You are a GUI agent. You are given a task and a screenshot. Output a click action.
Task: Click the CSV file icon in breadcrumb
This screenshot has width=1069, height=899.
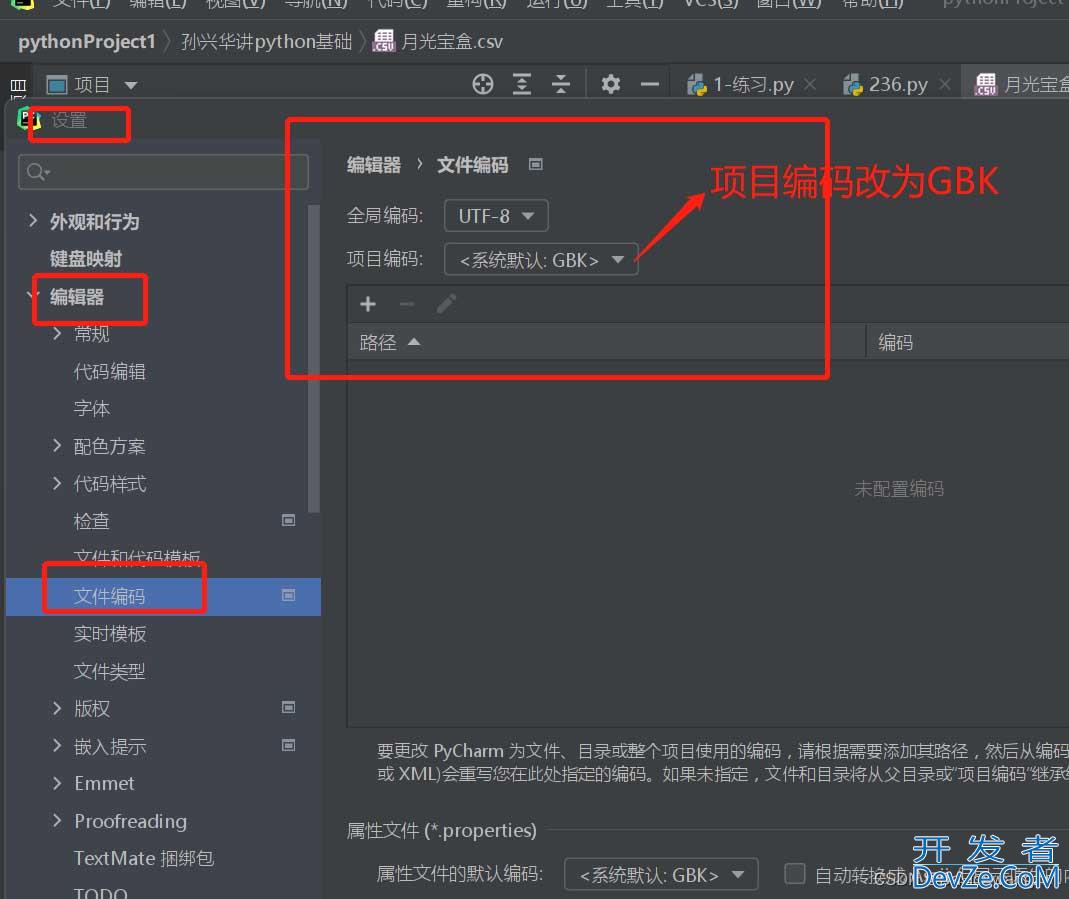point(384,41)
